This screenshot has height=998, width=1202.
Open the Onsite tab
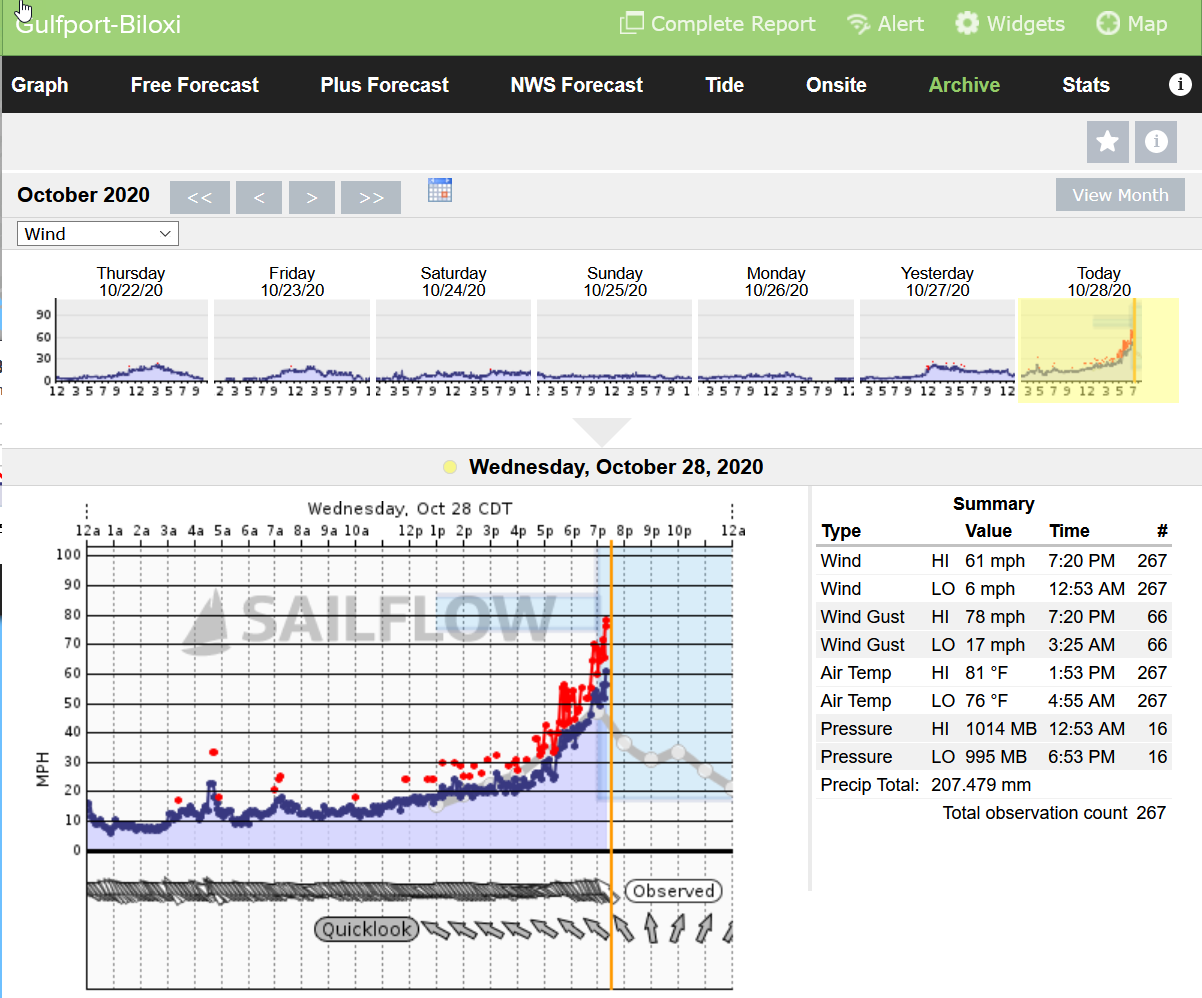pyautogui.click(x=837, y=85)
